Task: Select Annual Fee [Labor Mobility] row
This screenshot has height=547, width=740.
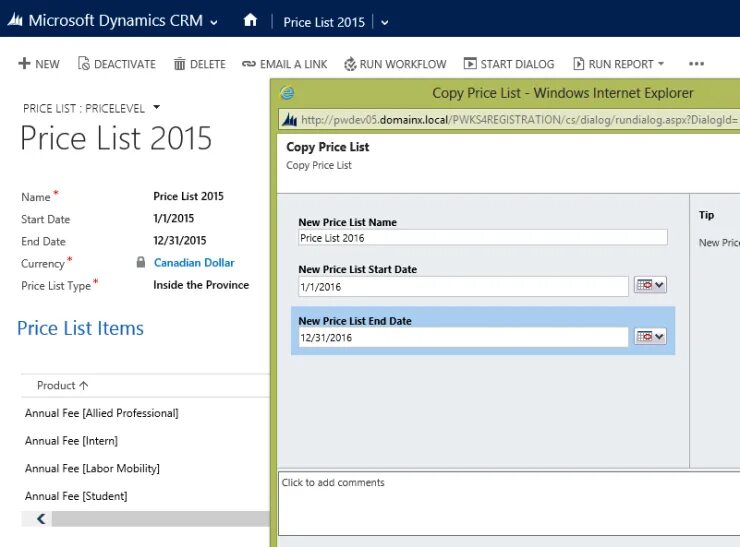Action: click(92, 468)
